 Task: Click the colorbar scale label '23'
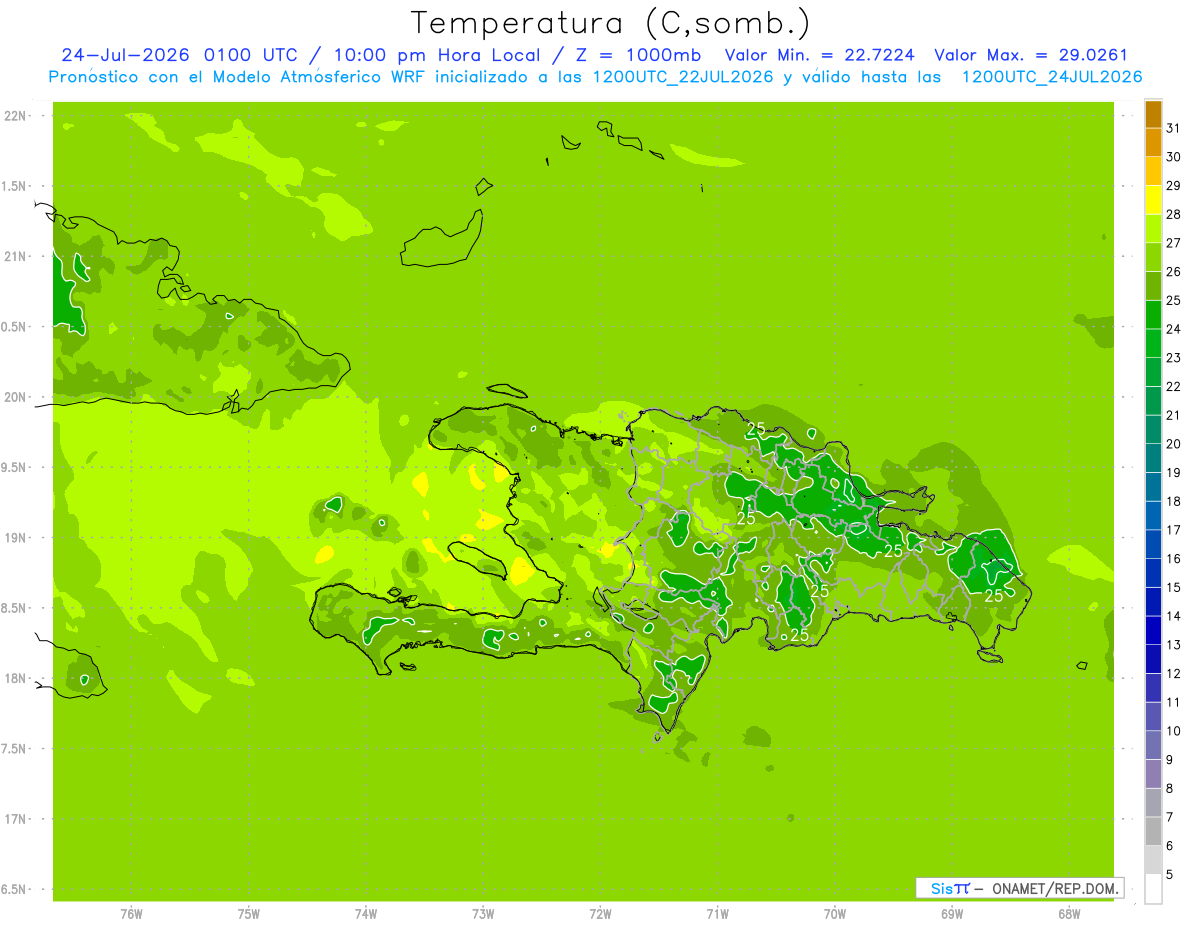tap(1173, 358)
